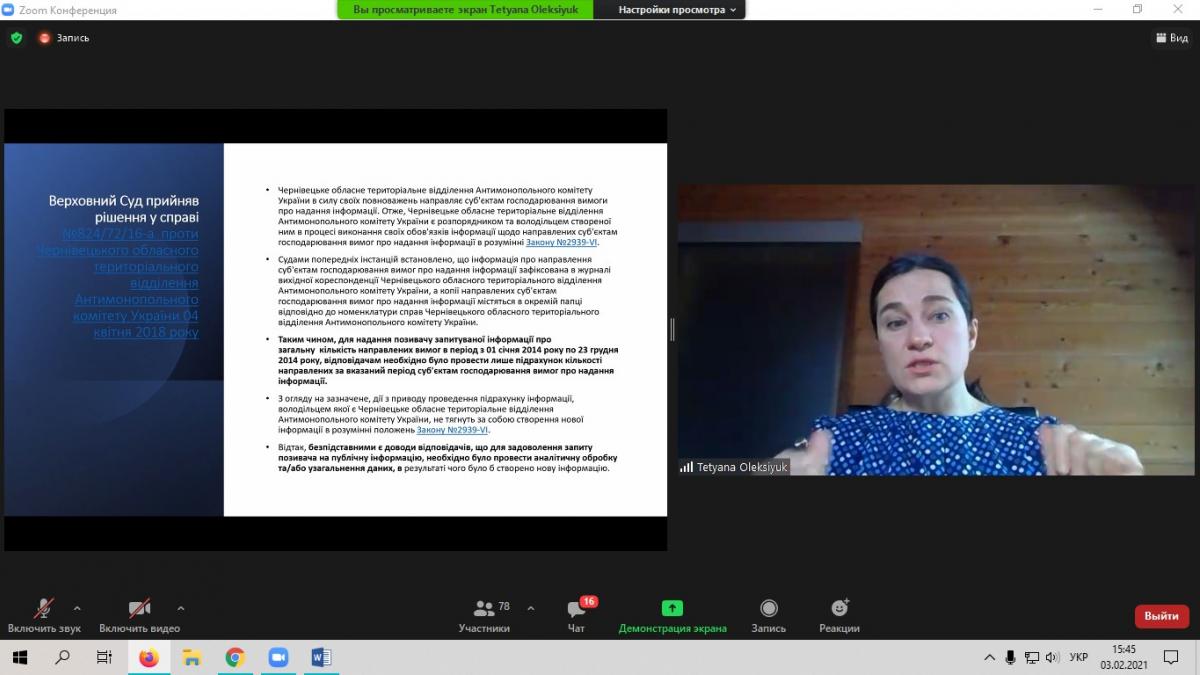
Task: Expand audio options arrow next to microphone
Action: [x=77, y=607]
